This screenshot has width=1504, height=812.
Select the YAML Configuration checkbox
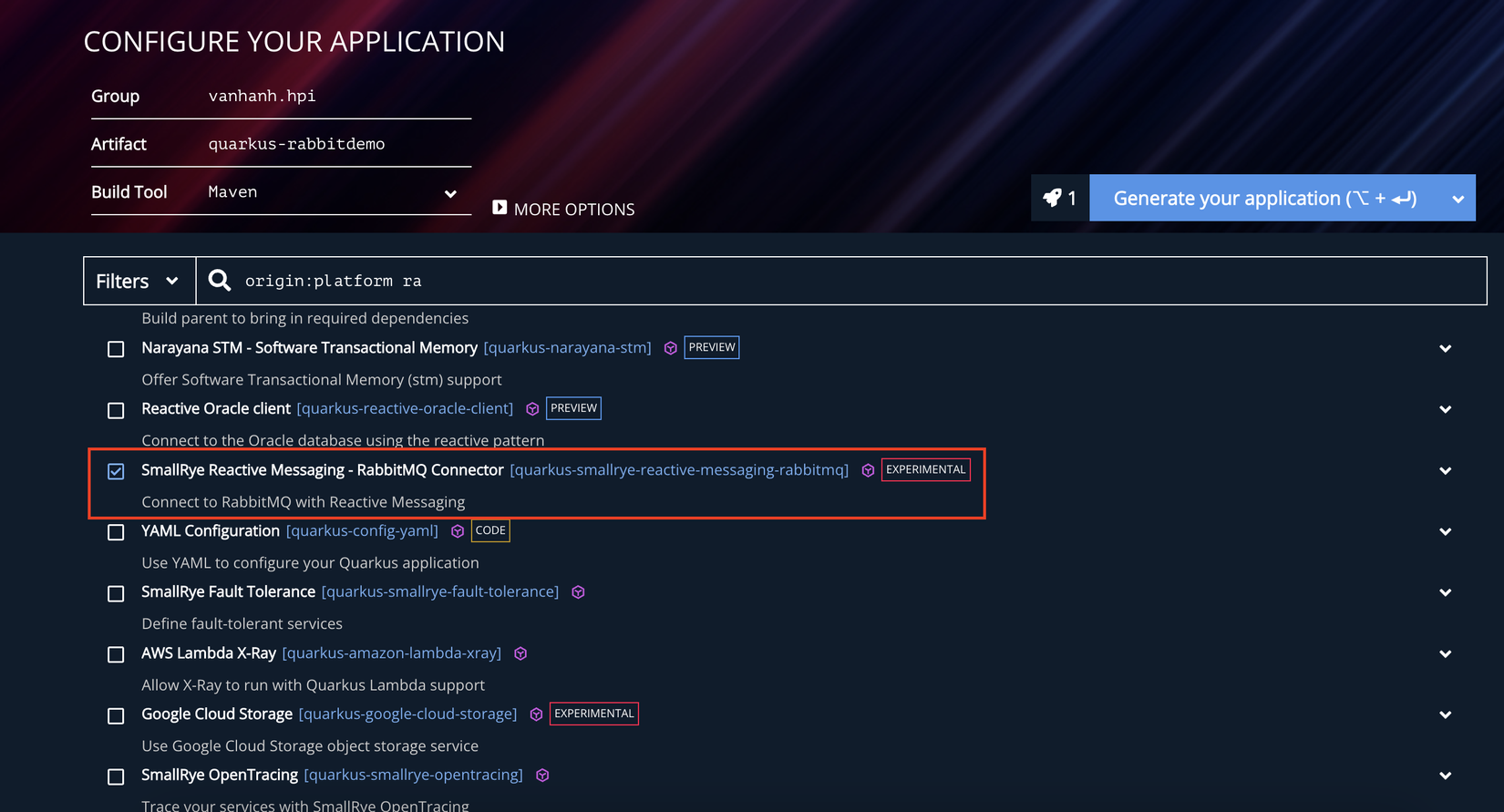point(116,532)
